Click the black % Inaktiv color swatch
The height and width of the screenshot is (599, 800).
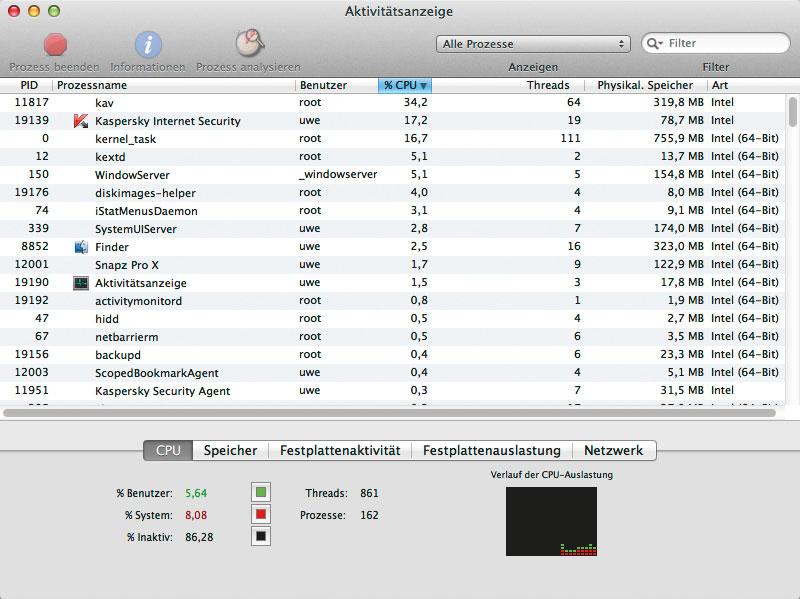coord(261,536)
